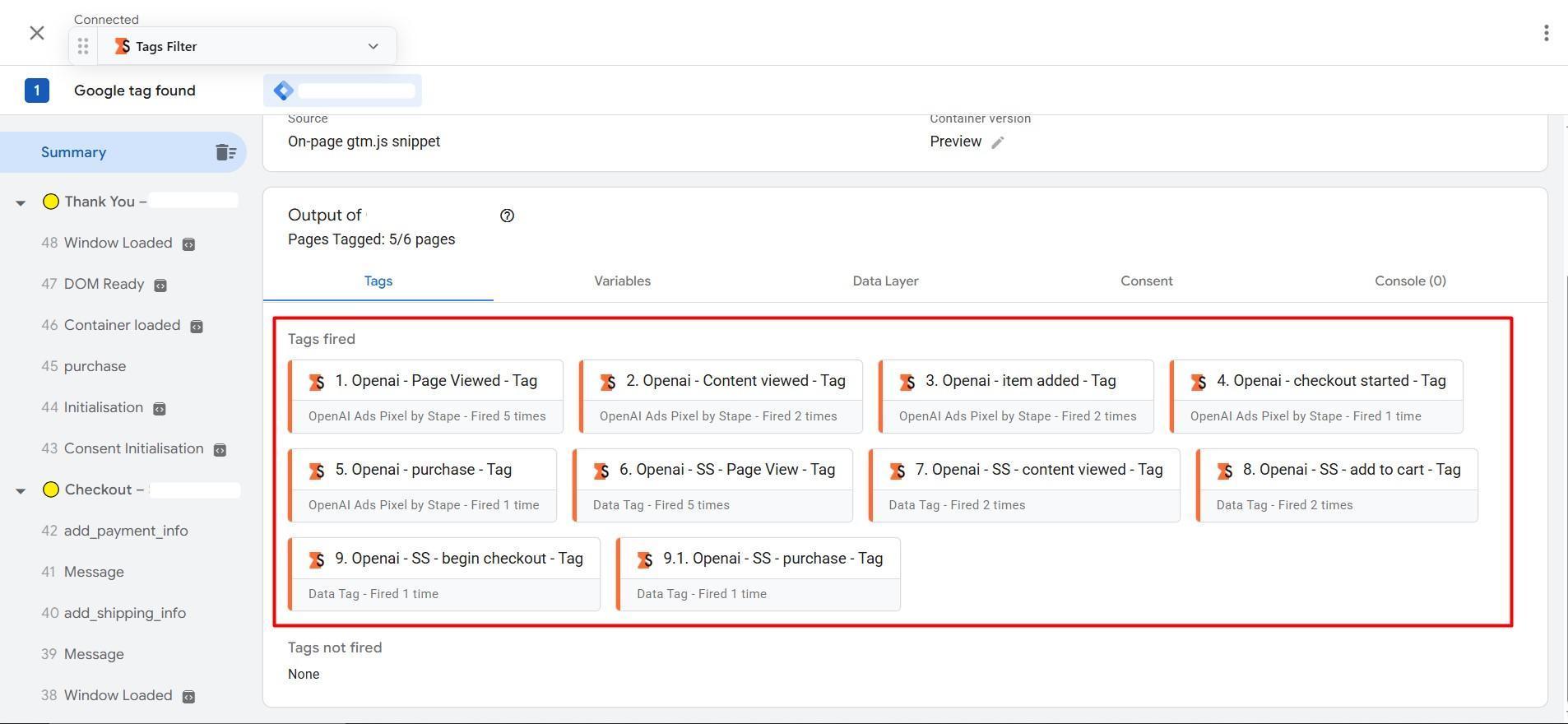
Task: Edit container version with pencil icon
Action: (x=997, y=142)
